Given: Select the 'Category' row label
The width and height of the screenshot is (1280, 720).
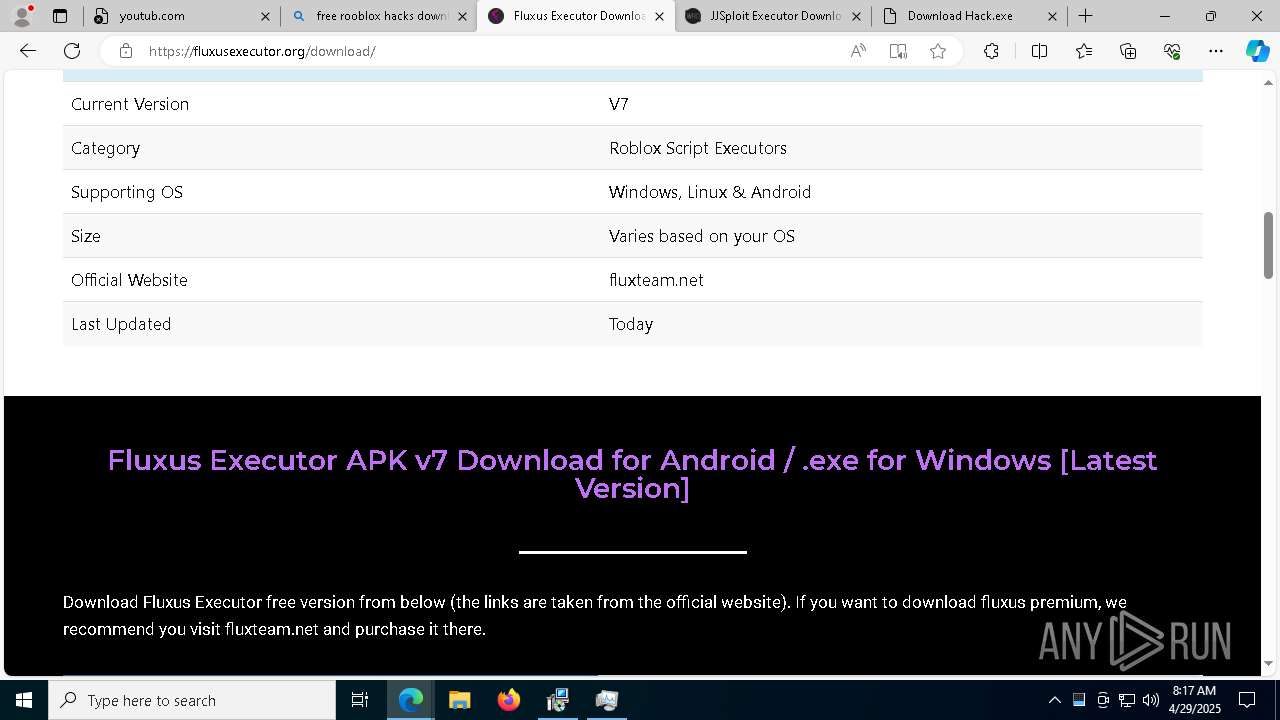Looking at the screenshot, I should click(x=105, y=148).
